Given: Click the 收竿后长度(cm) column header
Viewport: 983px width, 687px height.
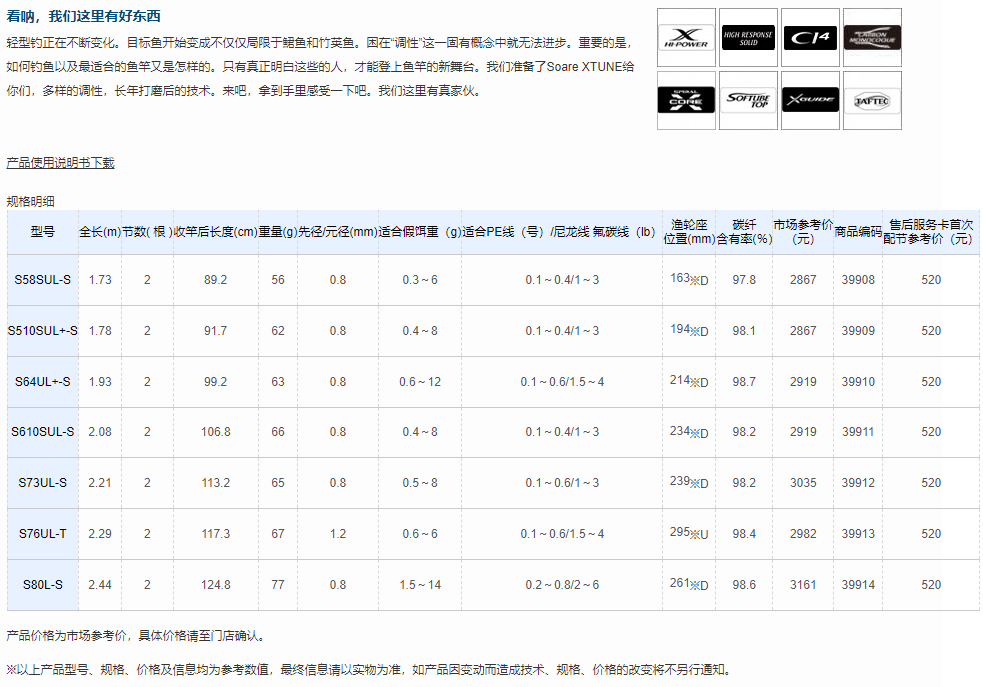Looking at the screenshot, I should pyautogui.click(x=216, y=232).
